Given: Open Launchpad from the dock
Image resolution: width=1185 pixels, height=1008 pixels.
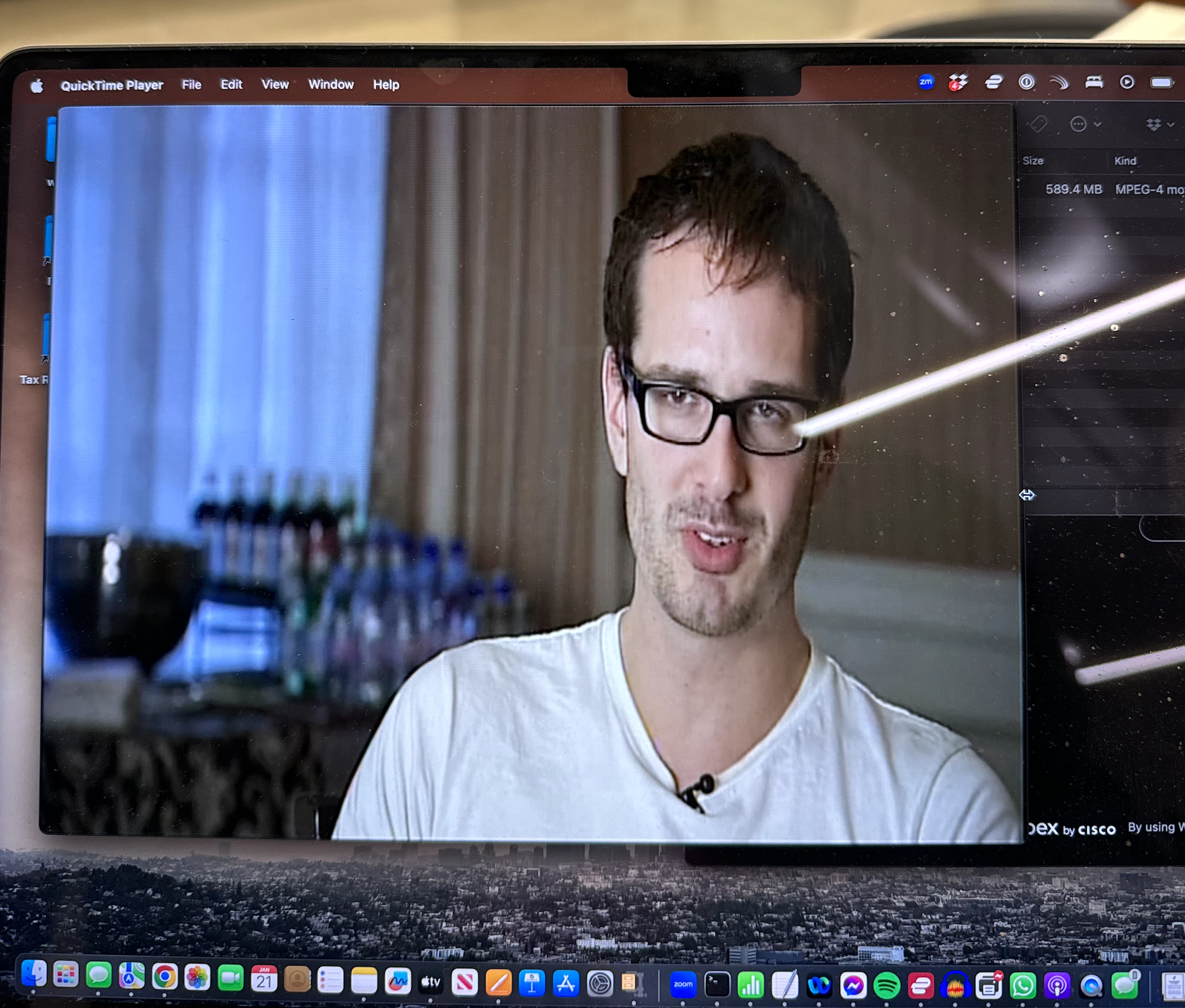Looking at the screenshot, I should (x=66, y=976).
